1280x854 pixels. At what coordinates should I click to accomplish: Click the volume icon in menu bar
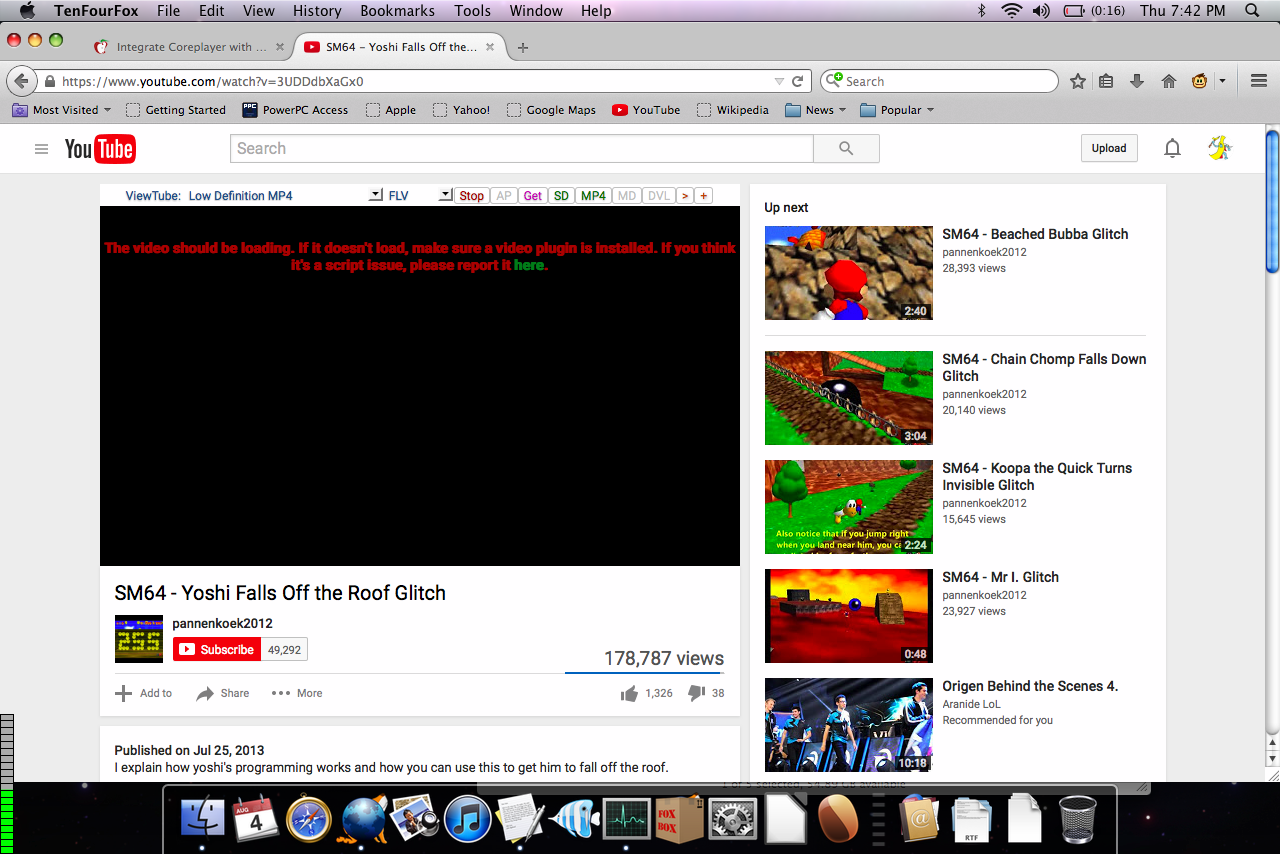1041,11
